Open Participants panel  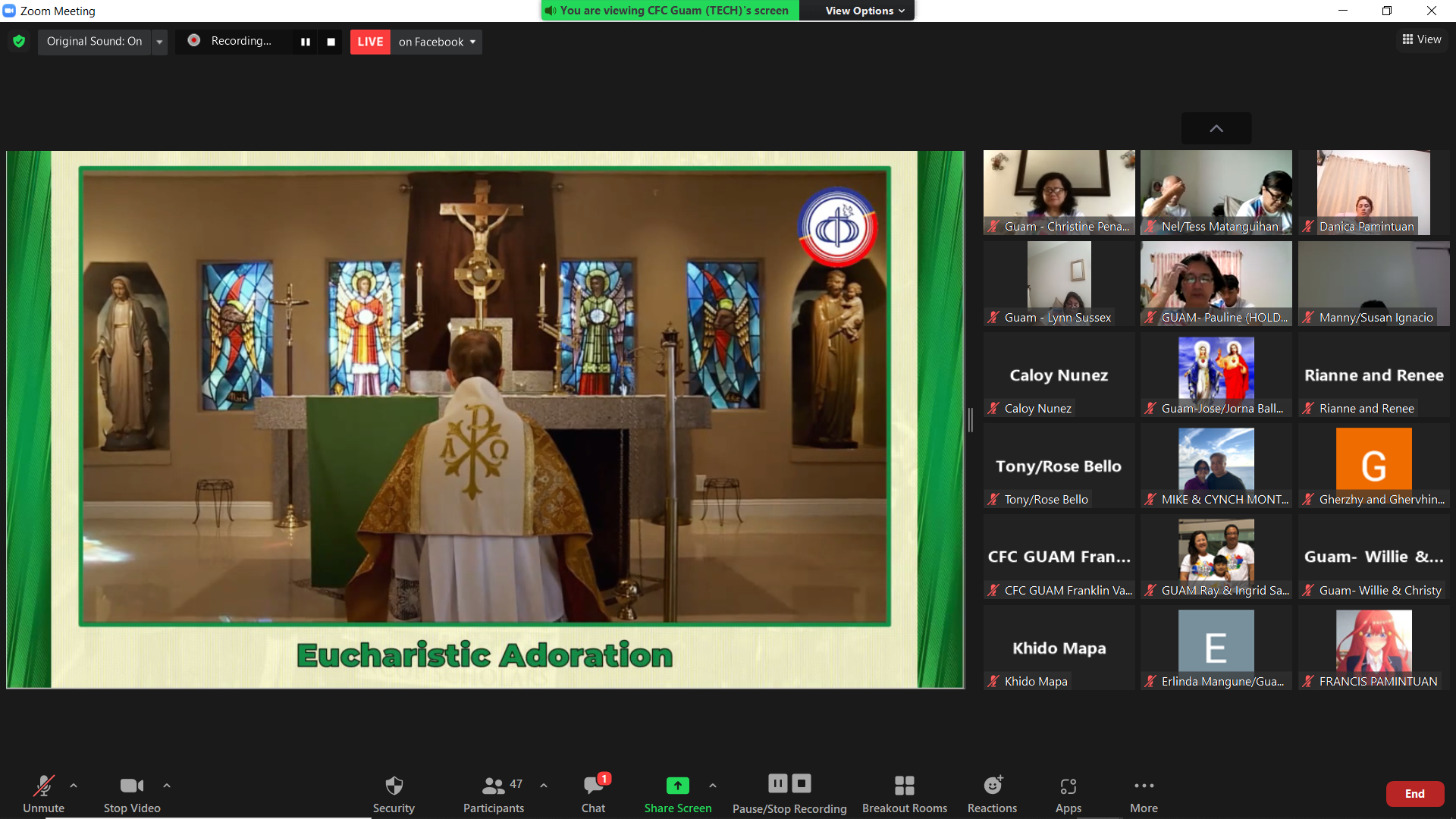tap(494, 794)
